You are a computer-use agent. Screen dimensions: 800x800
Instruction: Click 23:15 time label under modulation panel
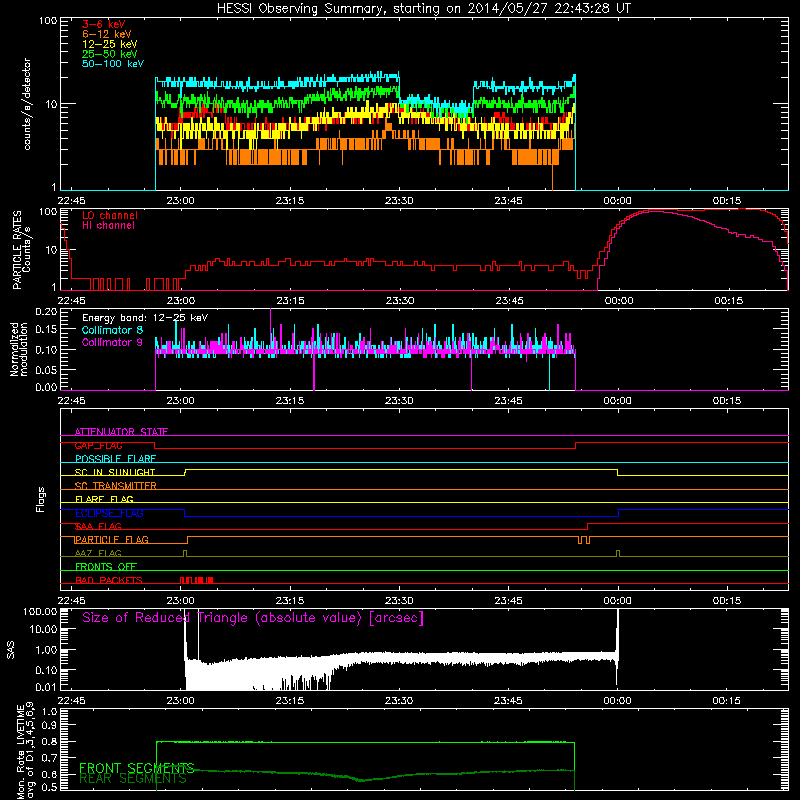coord(290,401)
